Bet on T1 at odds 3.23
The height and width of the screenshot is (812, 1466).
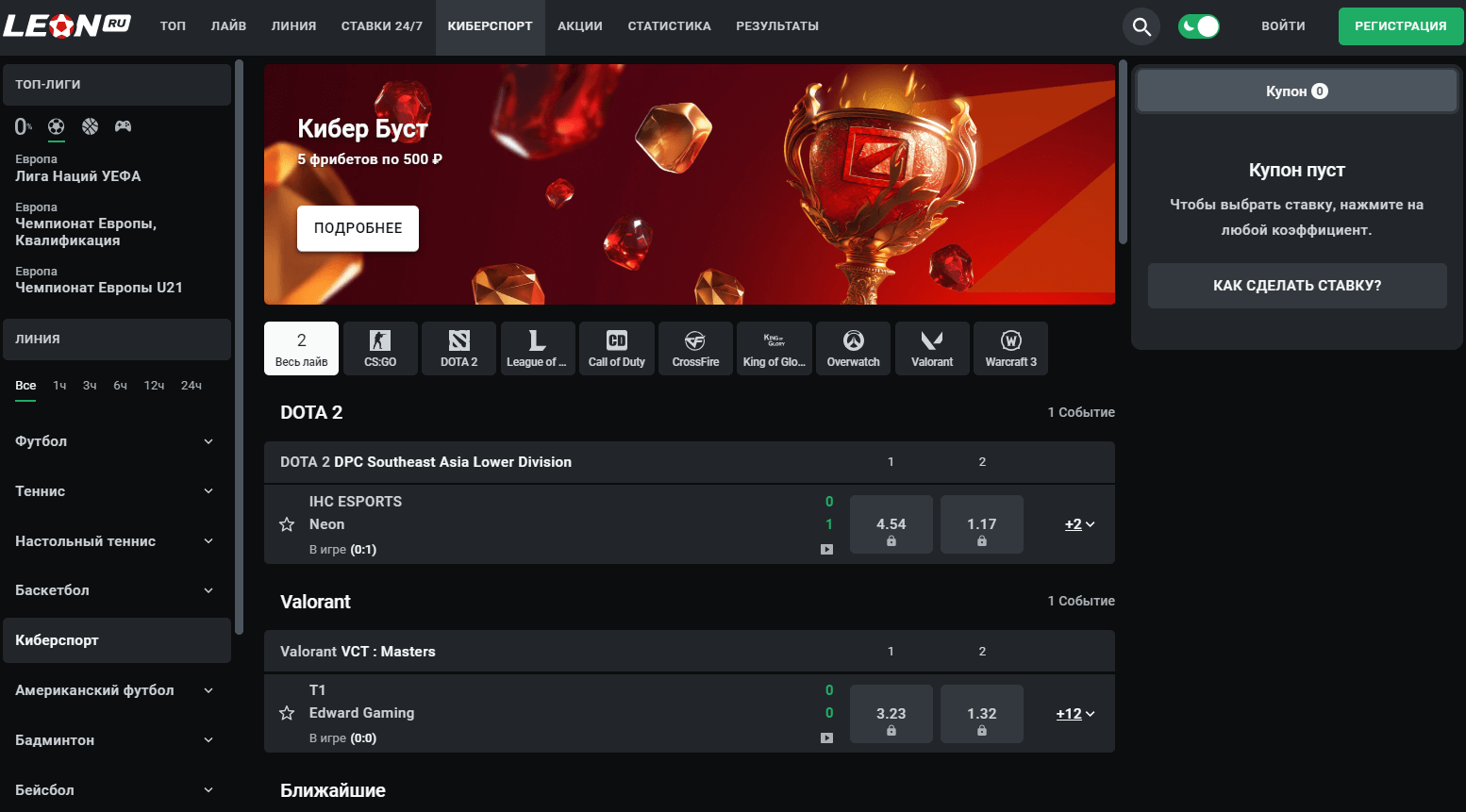point(891,714)
